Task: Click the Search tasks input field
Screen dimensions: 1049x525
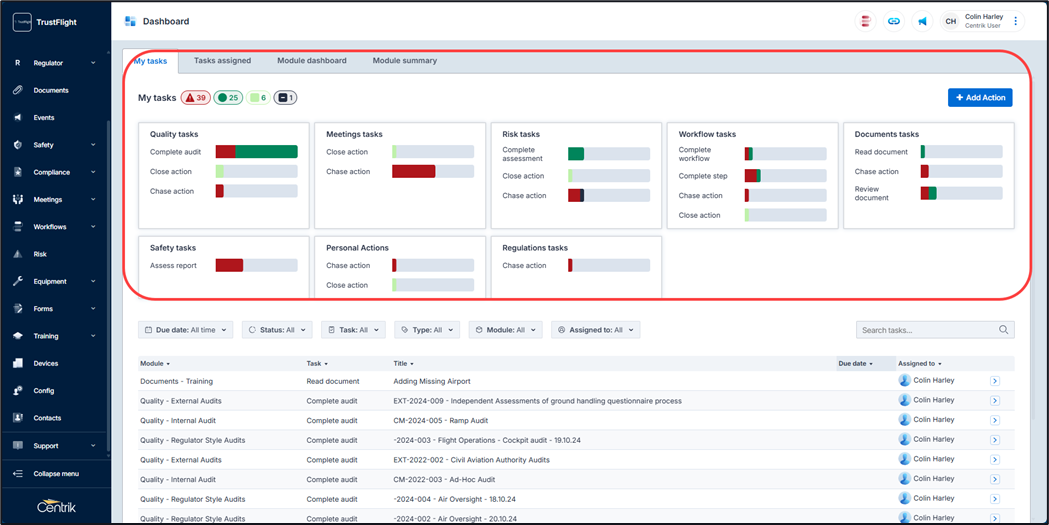Action: coord(928,330)
